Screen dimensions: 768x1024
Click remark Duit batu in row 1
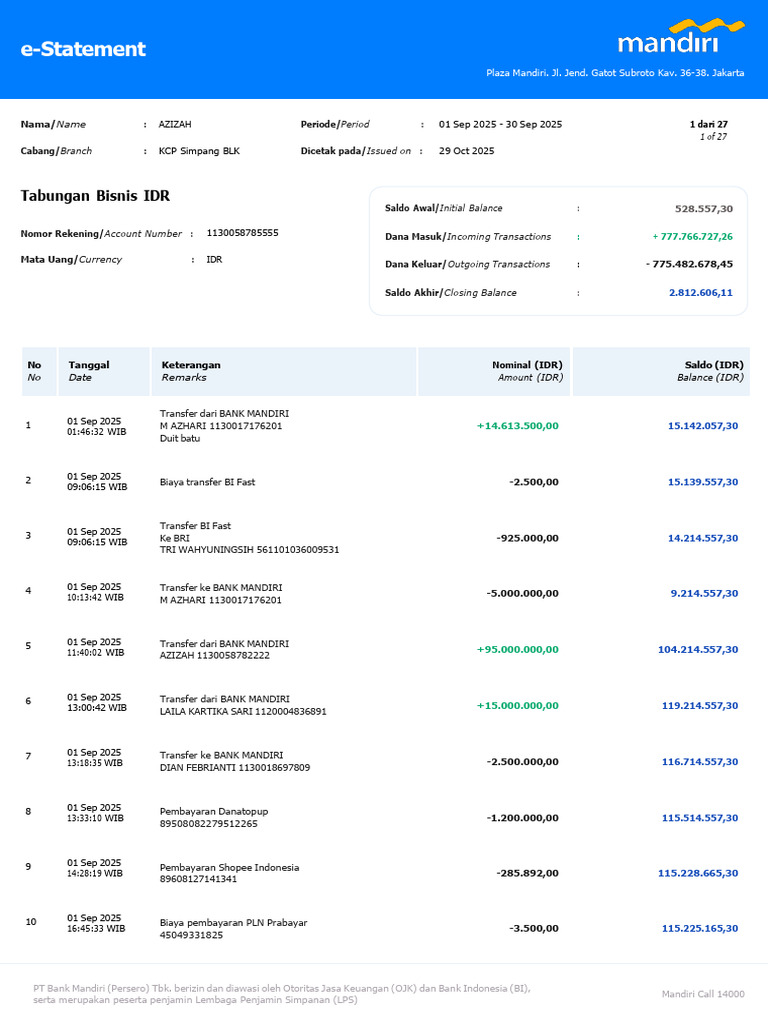[180, 438]
